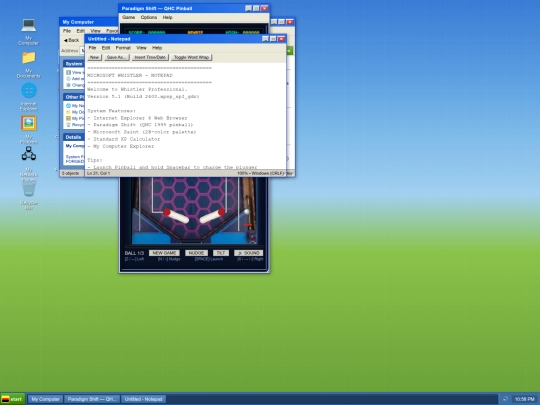Viewport: 540px width, 405px height.
Task: Click the 'Welcome to Whistler Professional.' line
Action: tap(137, 89)
